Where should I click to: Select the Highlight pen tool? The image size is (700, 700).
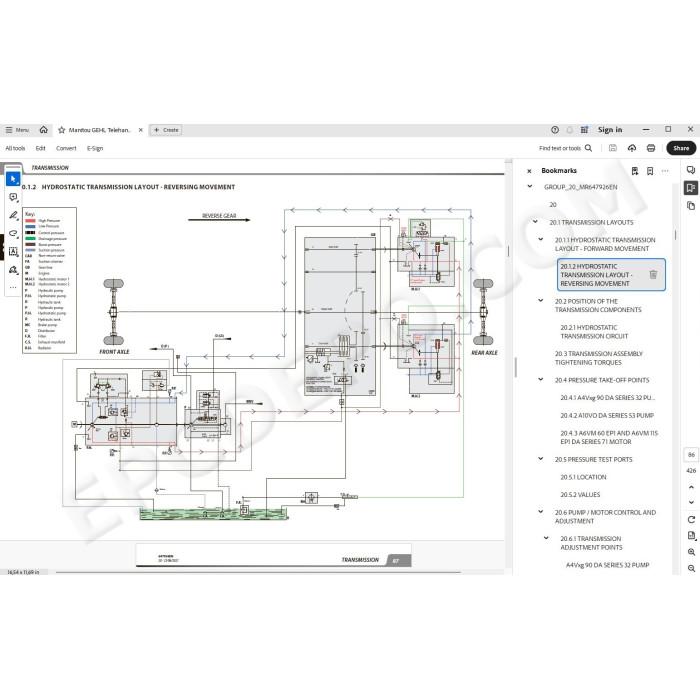pyautogui.click(x=13, y=215)
